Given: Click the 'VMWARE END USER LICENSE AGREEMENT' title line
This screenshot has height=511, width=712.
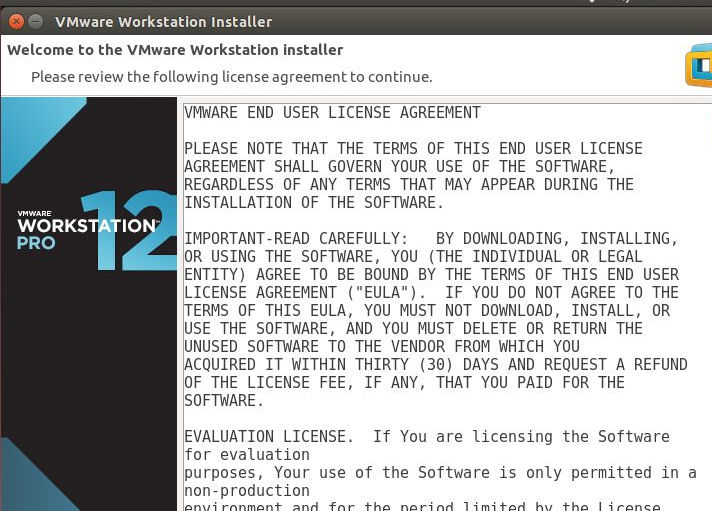Looking at the screenshot, I should coord(332,113).
